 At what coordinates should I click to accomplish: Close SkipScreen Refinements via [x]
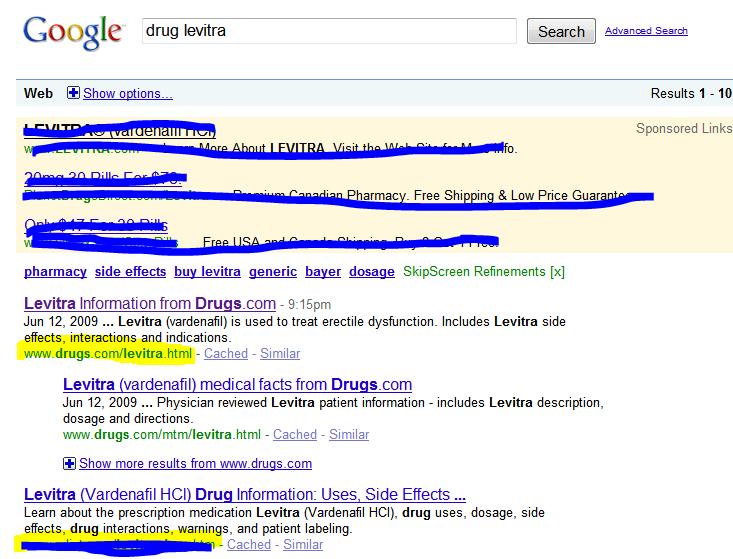pyautogui.click(x=557, y=272)
